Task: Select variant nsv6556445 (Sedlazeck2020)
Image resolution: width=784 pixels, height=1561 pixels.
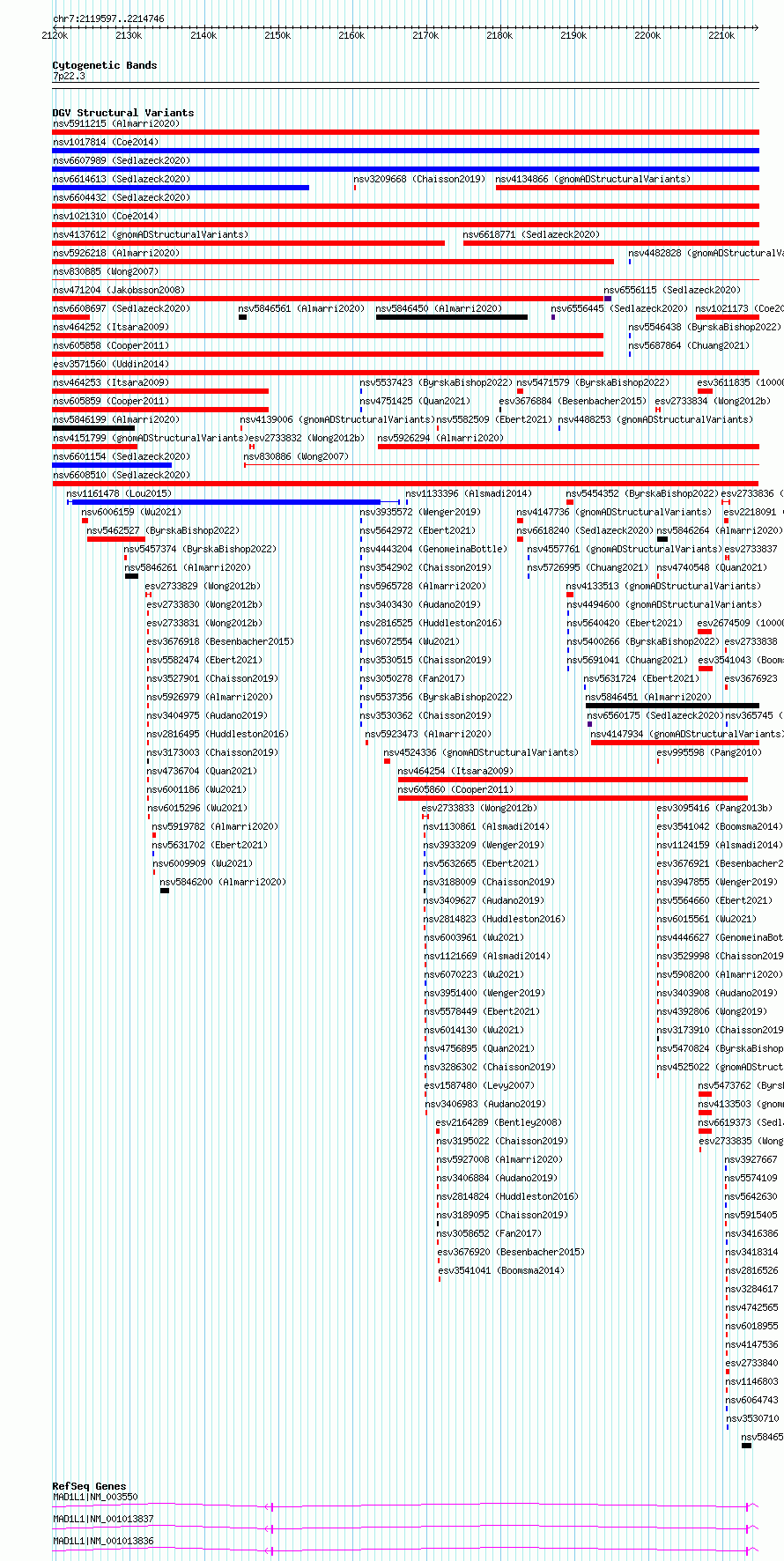Action: coord(619,309)
